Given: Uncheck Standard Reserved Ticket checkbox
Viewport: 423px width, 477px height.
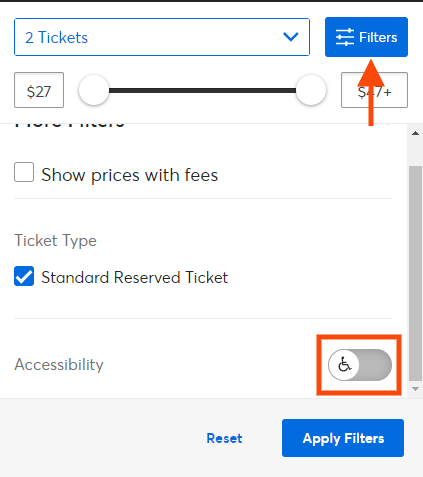Looking at the screenshot, I should (x=24, y=276).
